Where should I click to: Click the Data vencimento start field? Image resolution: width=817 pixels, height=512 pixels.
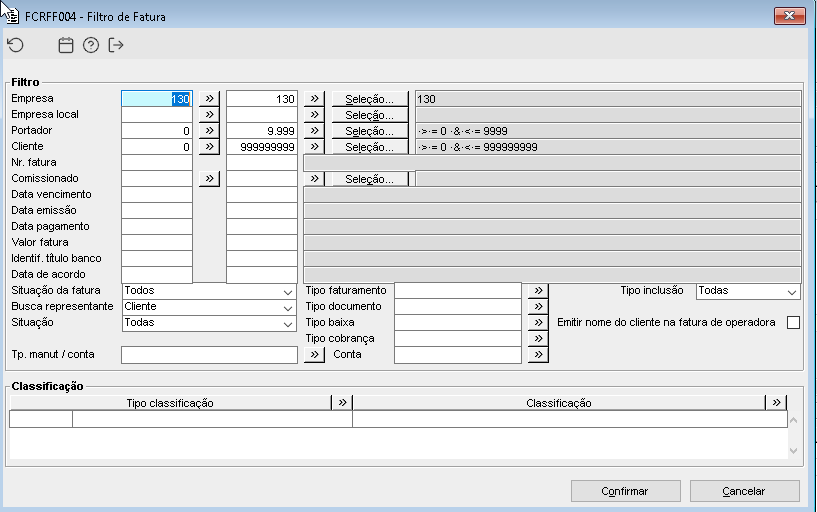[157, 195]
